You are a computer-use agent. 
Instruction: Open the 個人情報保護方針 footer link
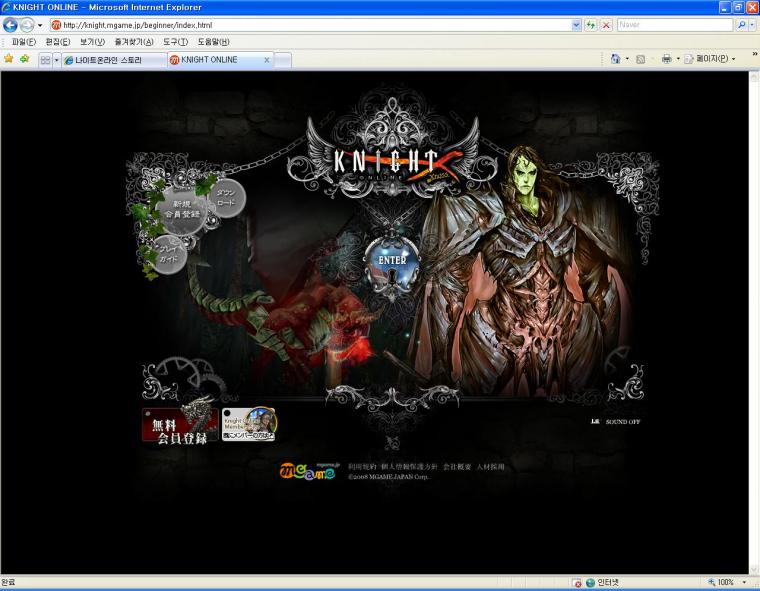pyautogui.click(x=409, y=467)
